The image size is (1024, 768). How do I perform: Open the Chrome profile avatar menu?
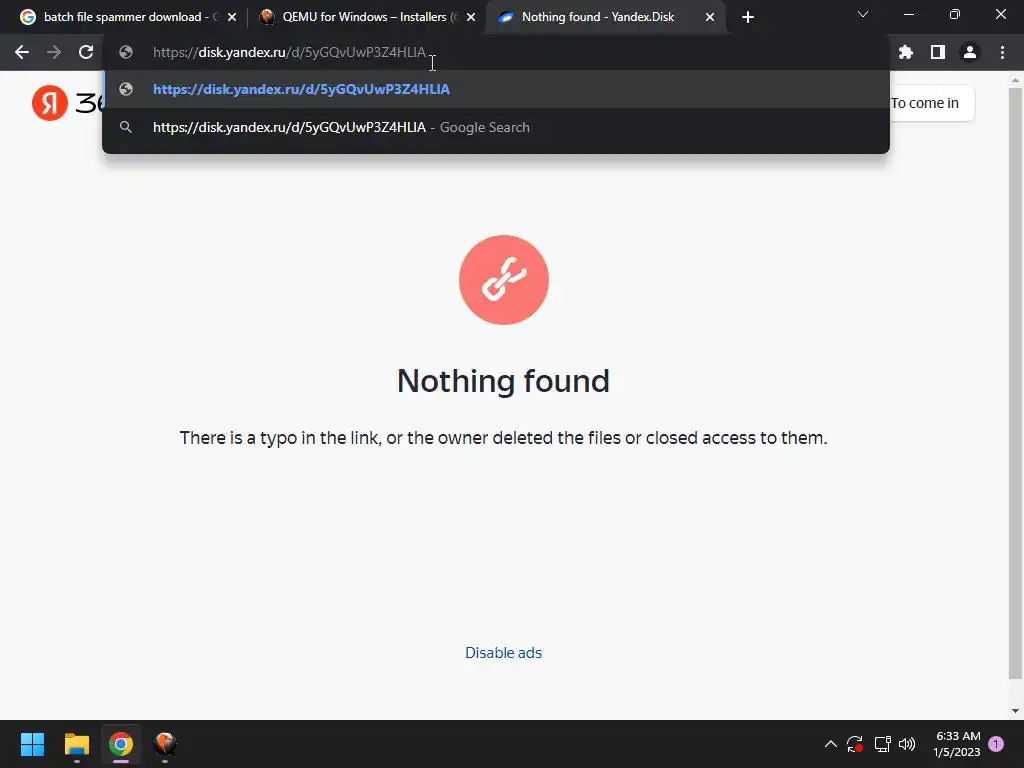point(970,52)
